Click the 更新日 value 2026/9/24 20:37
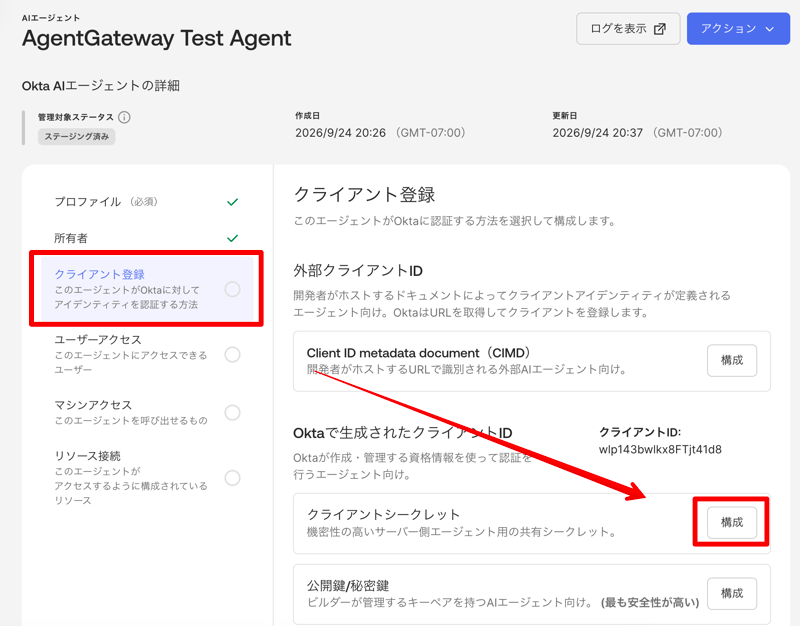 pos(597,133)
